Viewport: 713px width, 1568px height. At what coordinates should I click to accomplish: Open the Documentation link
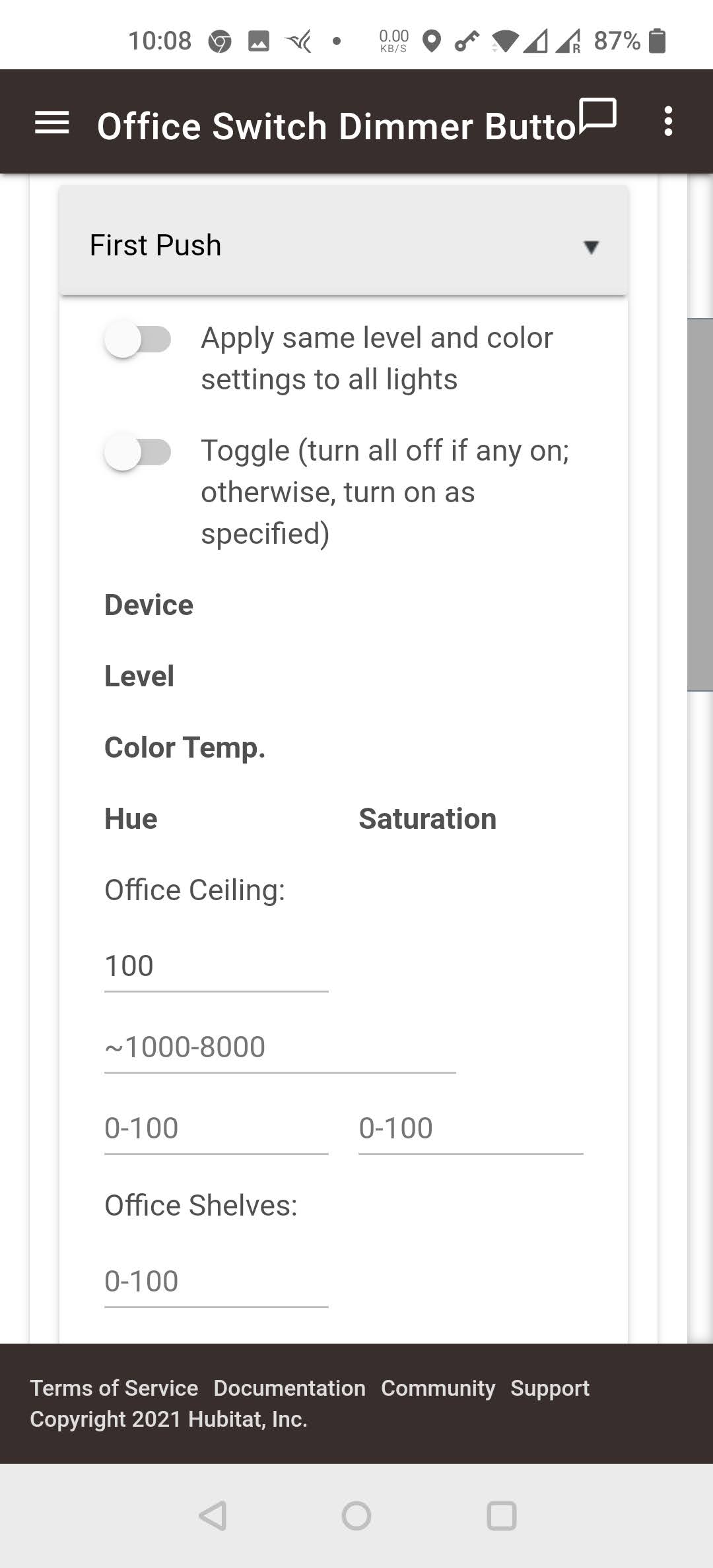289,1388
